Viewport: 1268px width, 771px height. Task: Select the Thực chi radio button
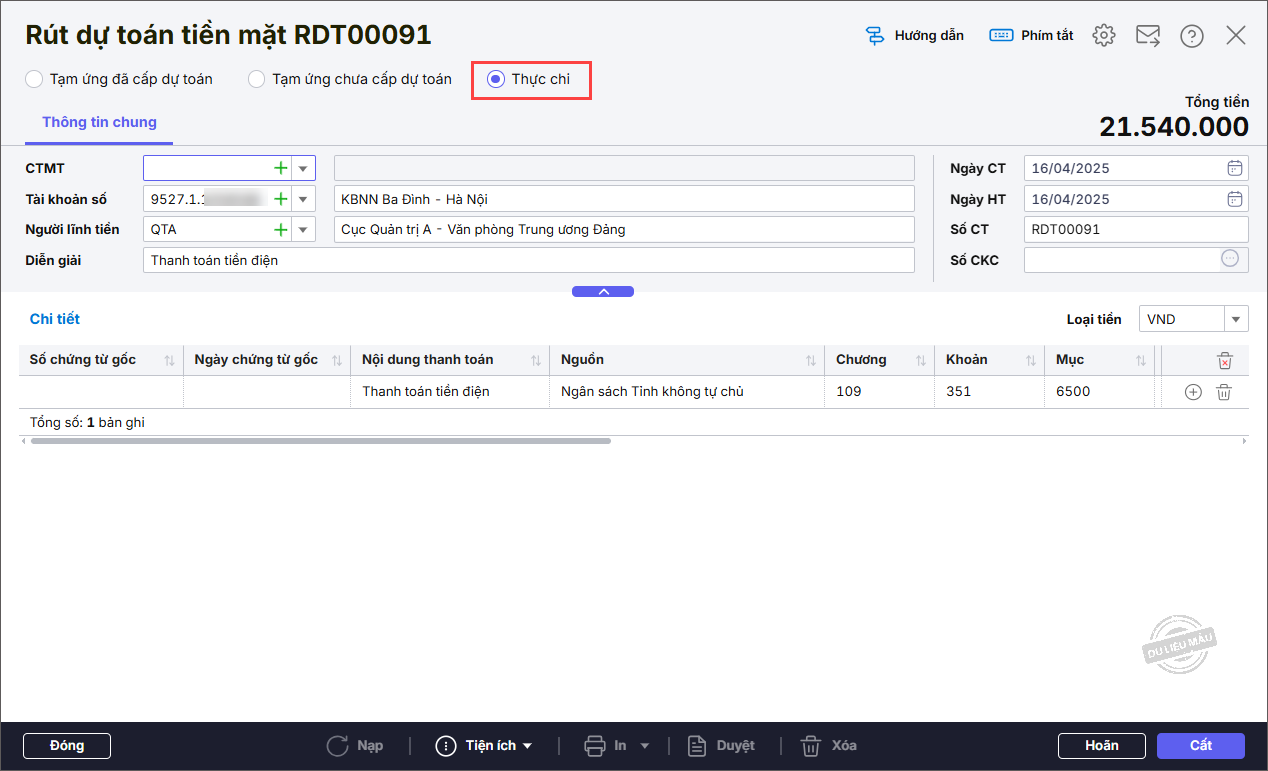coord(496,79)
